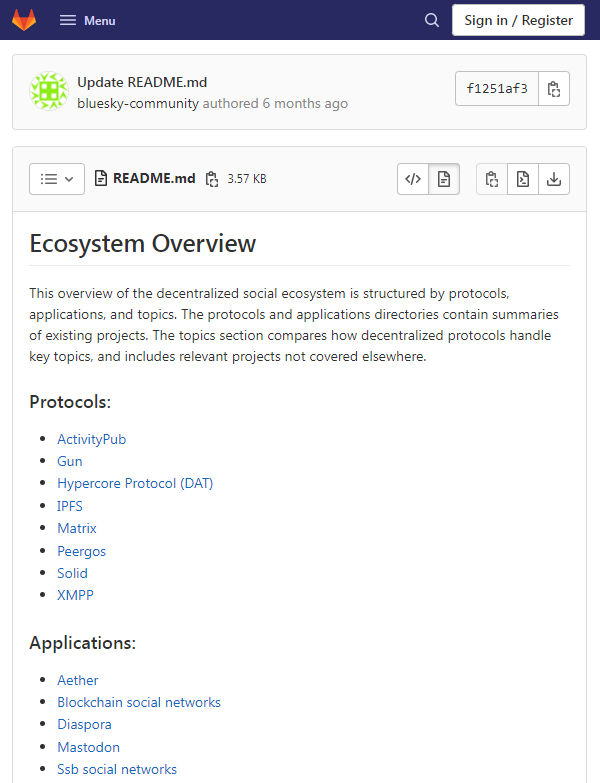Expand table of contents dropdown

click(x=57, y=179)
